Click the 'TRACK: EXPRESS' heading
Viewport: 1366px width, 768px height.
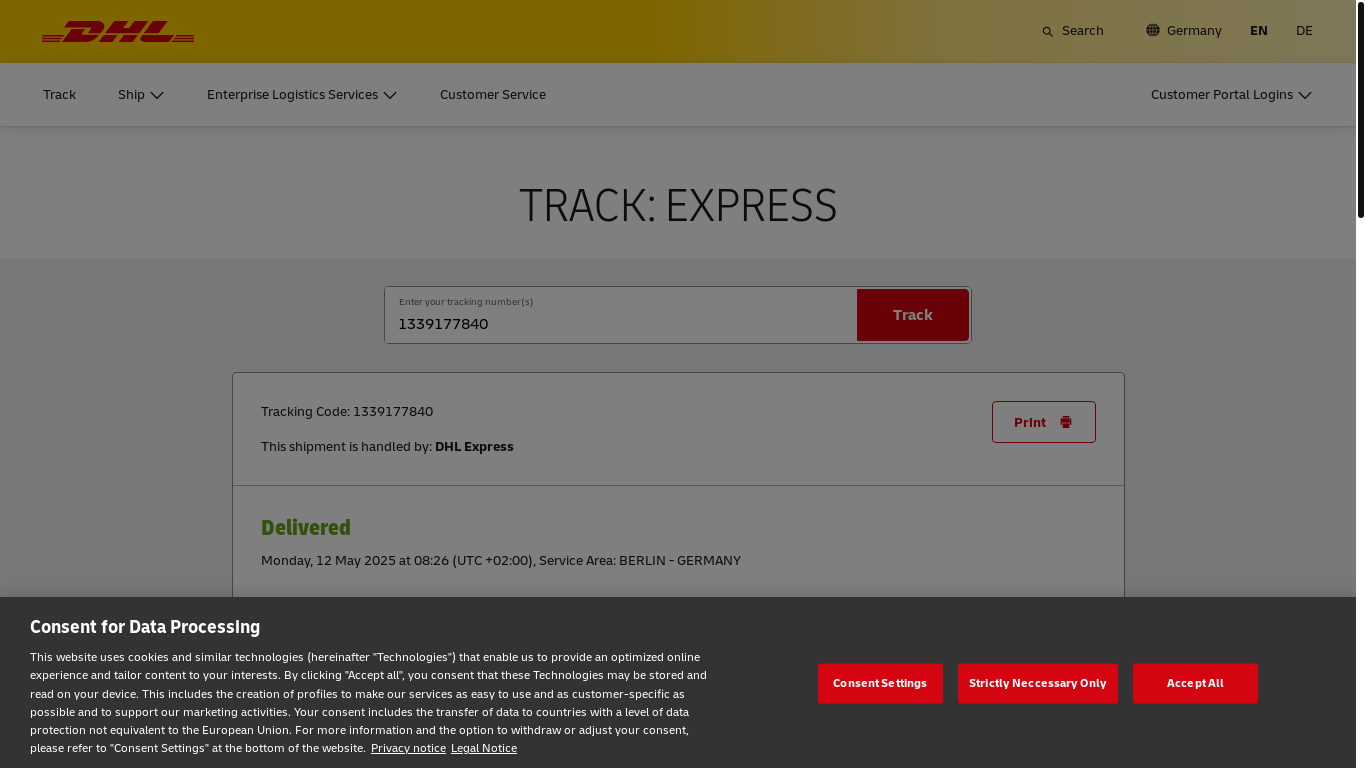tap(678, 205)
